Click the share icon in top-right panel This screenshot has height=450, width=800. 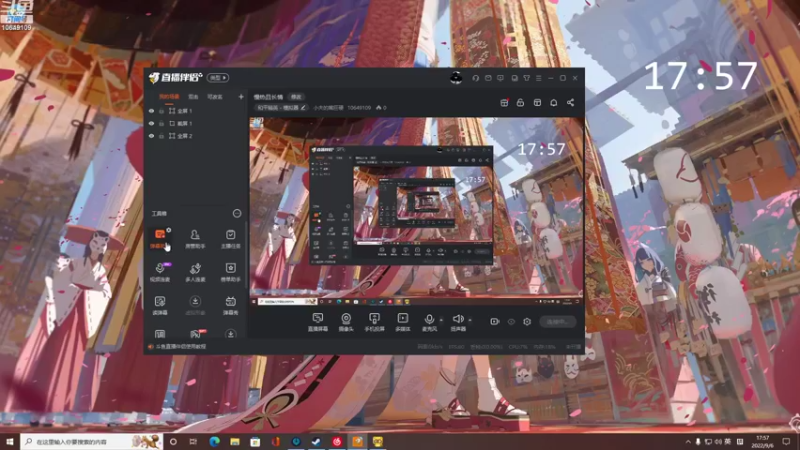(570, 103)
